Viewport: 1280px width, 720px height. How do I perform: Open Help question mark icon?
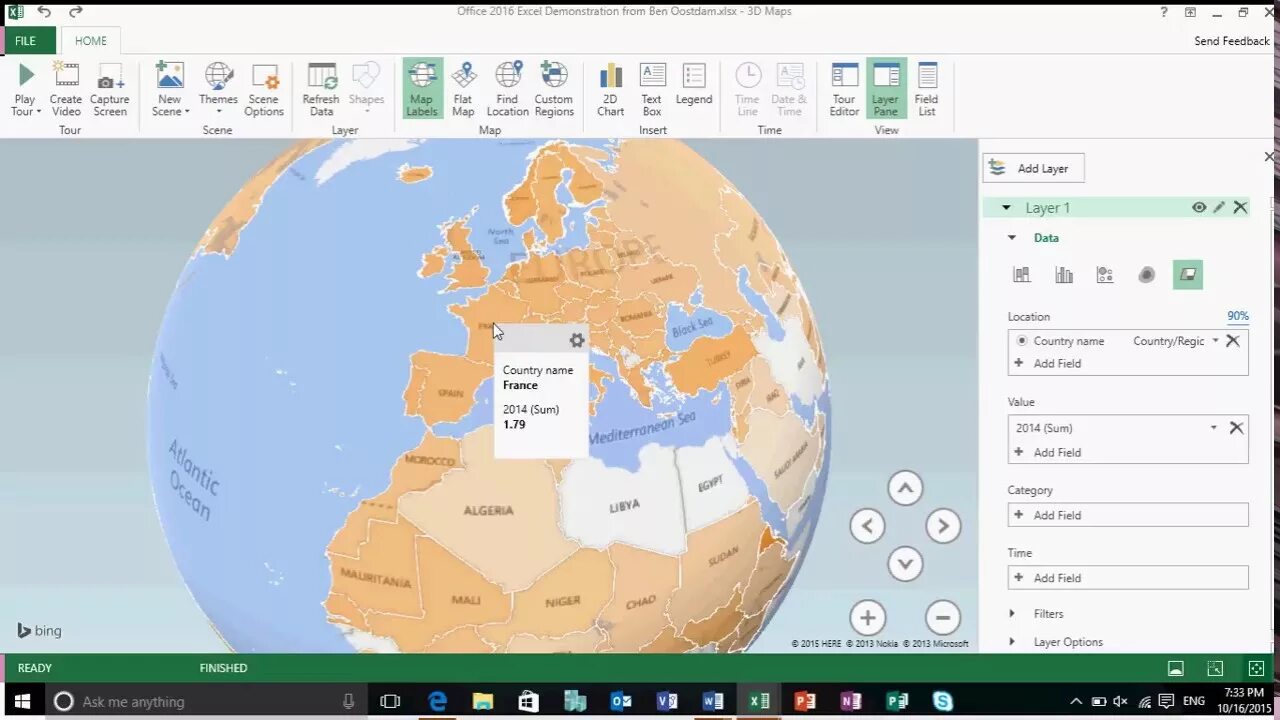[x=1164, y=12]
